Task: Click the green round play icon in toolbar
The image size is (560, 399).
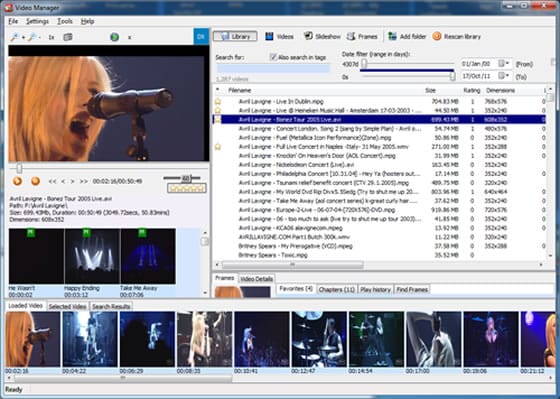Action: pyautogui.click(x=114, y=37)
